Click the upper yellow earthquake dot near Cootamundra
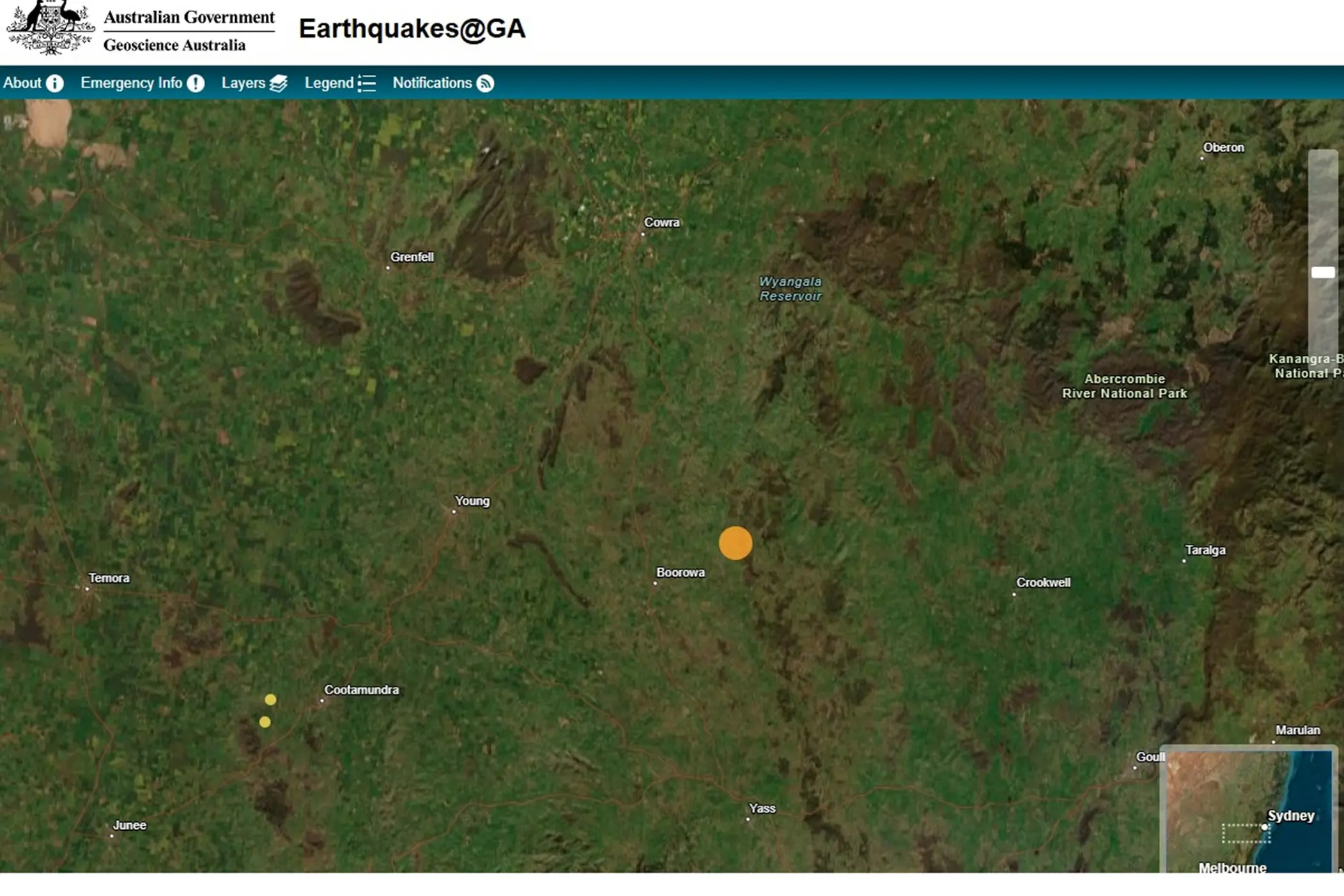The width and height of the screenshot is (1344, 896). pyautogui.click(x=270, y=700)
